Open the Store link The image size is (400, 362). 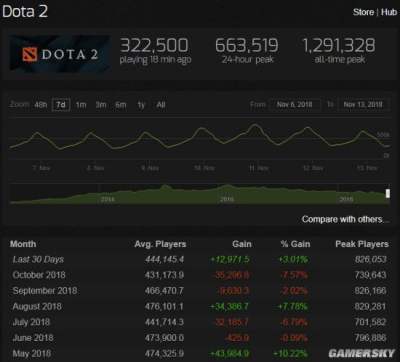click(363, 12)
